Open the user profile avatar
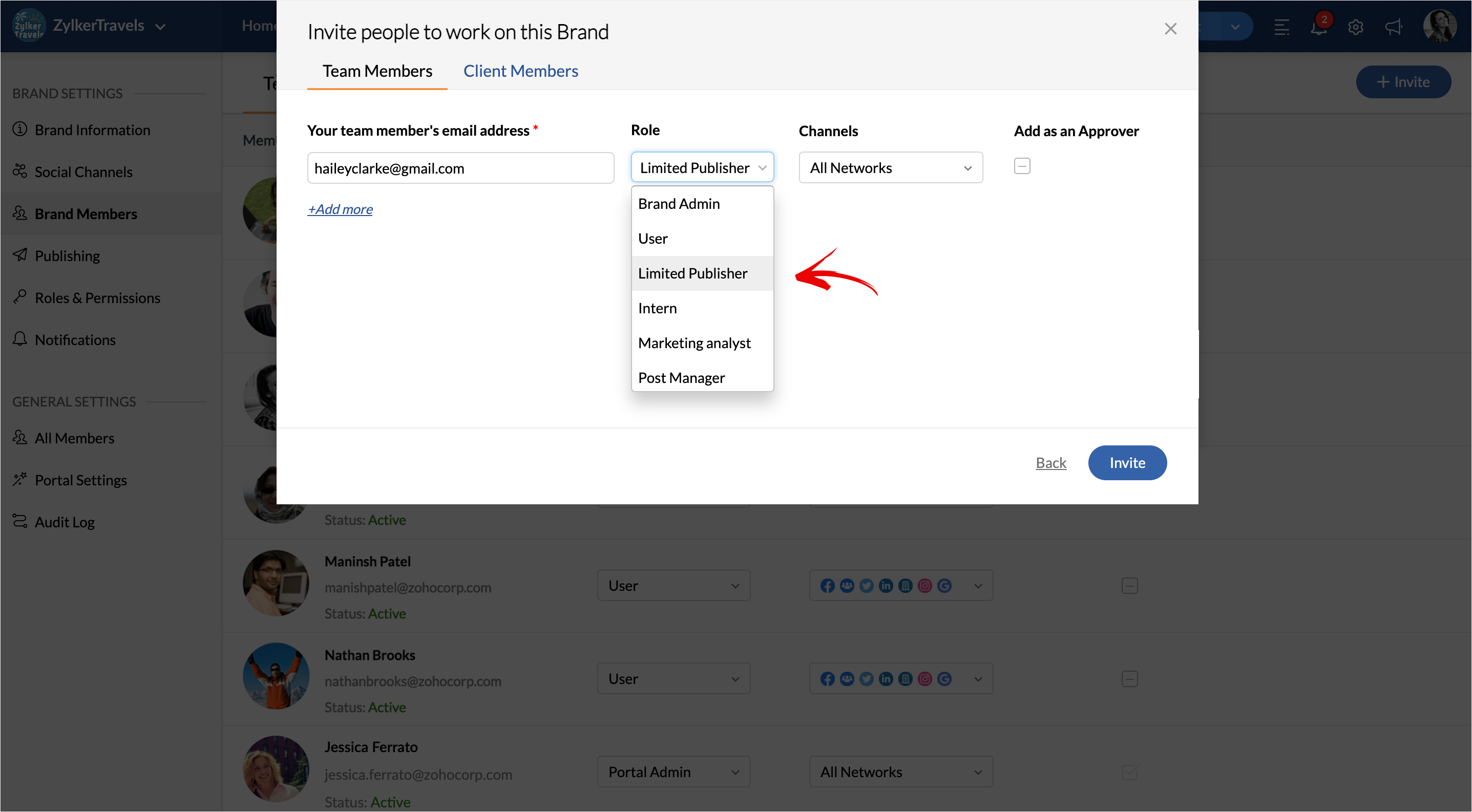Viewport: 1472px width, 812px height. coord(1439,26)
